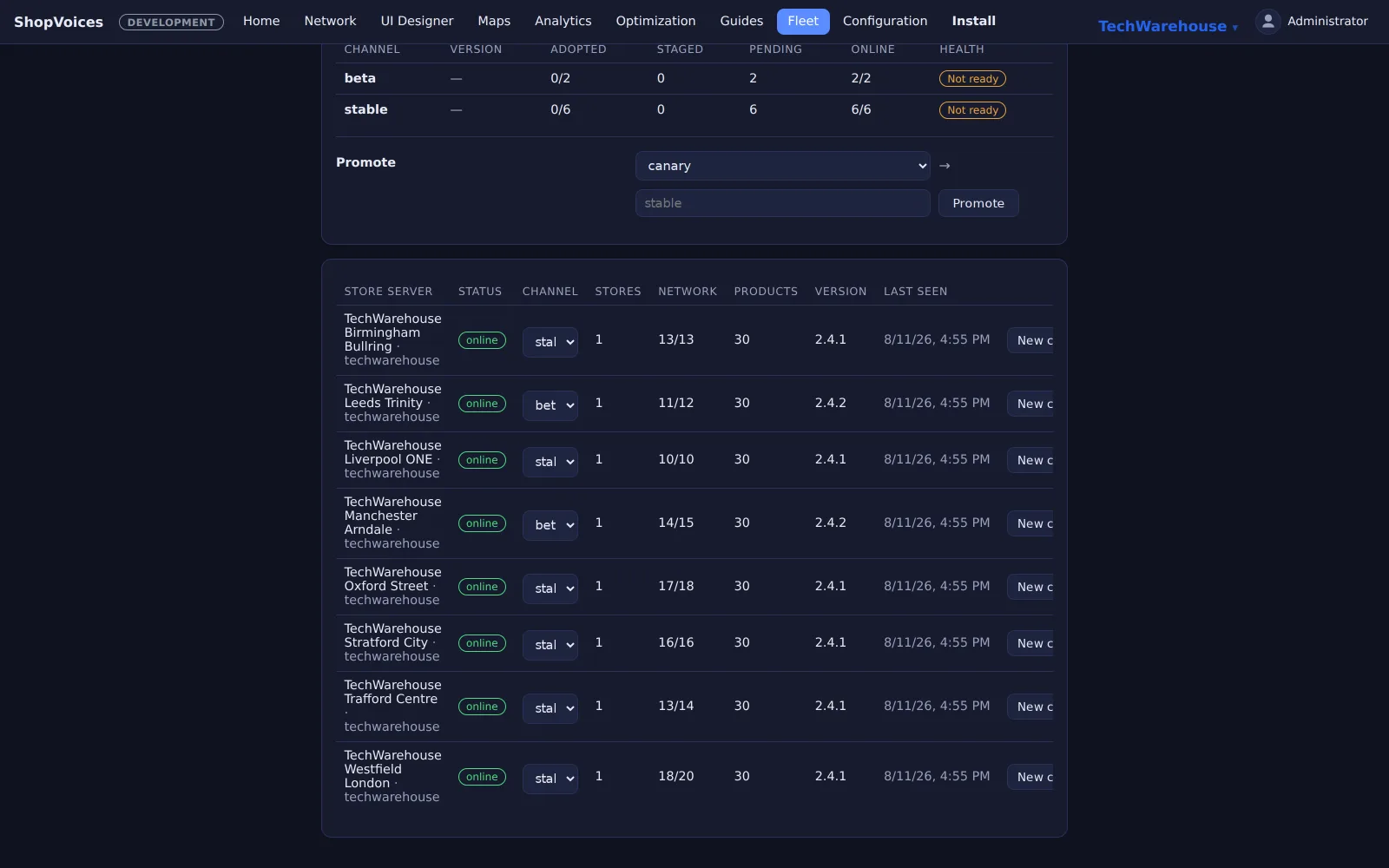Click the Promote button
The width and height of the screenshot is (1389, 868).
pos(978,203)
